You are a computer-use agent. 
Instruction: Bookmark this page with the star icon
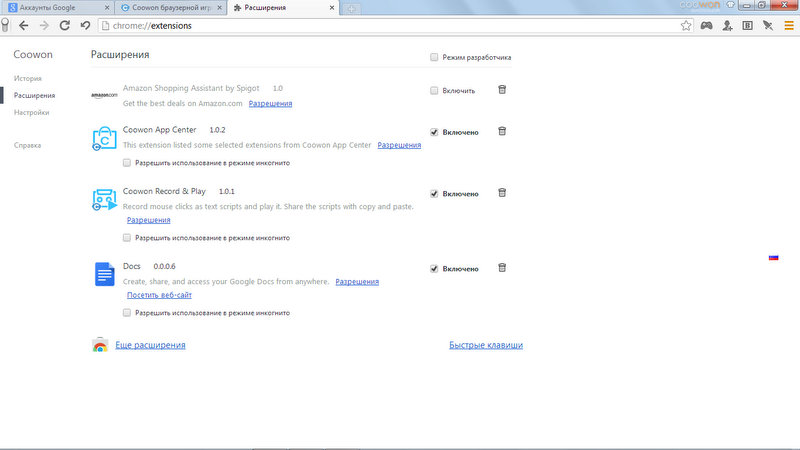(686, 26)
